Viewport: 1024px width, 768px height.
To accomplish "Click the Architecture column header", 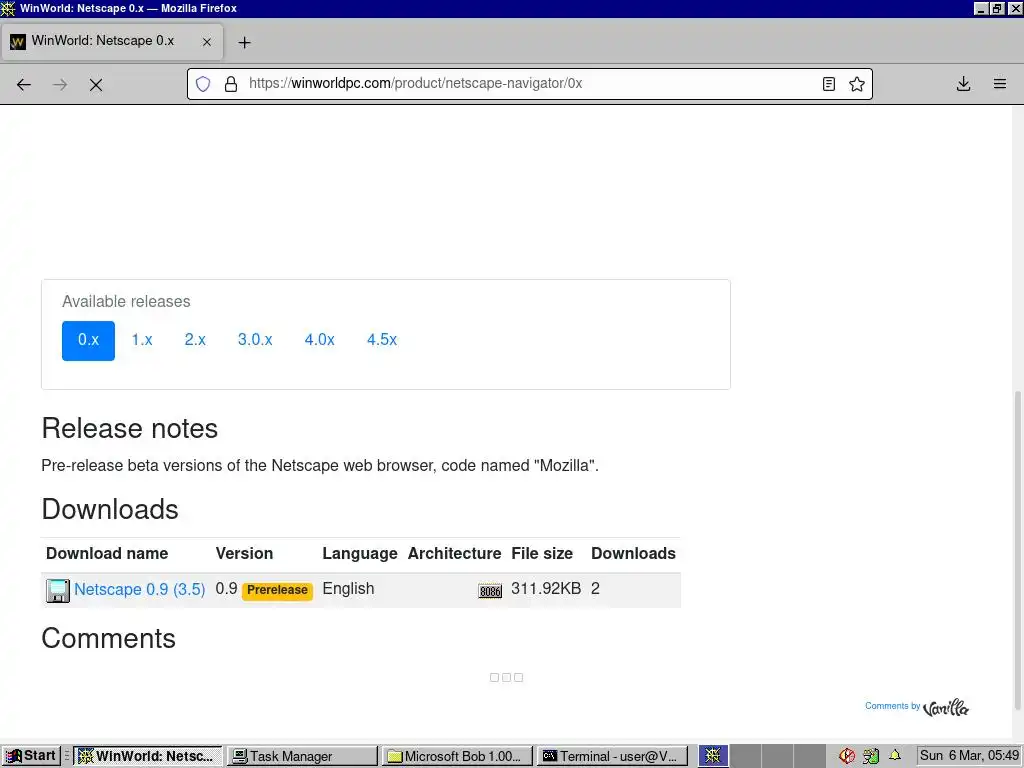I will 455,554.
